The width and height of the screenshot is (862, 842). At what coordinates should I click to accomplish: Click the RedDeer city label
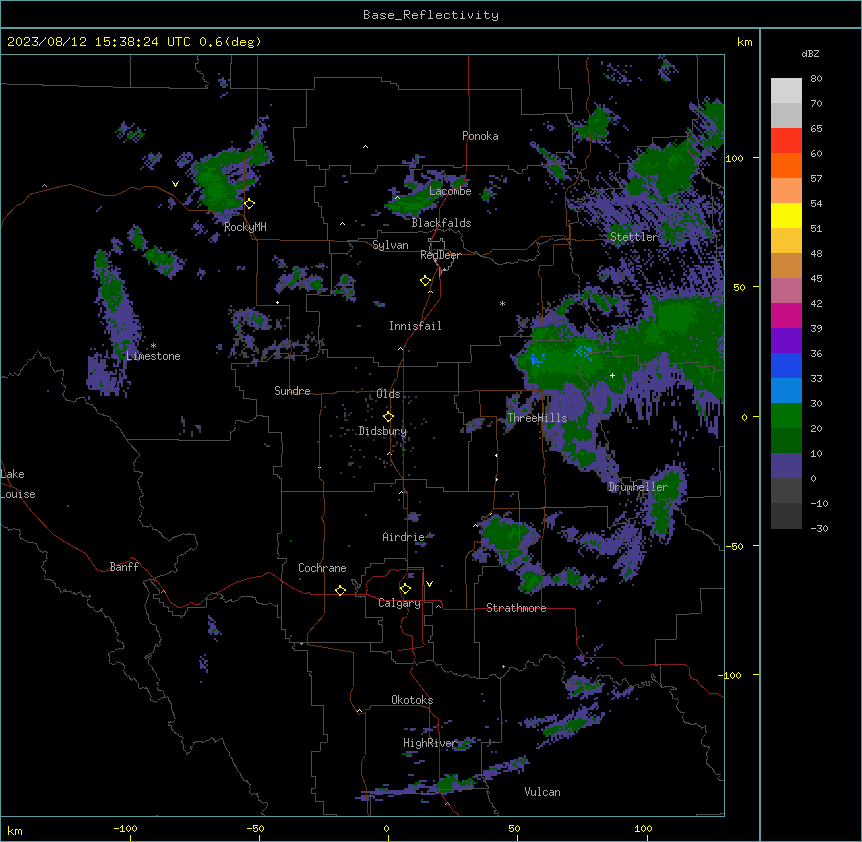(x=440, y=255)
